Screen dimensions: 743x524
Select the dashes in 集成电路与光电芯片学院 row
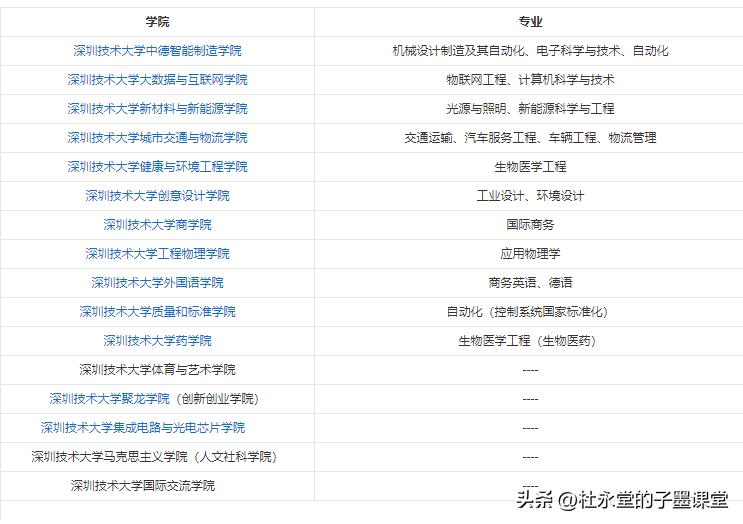click(530, 427)
